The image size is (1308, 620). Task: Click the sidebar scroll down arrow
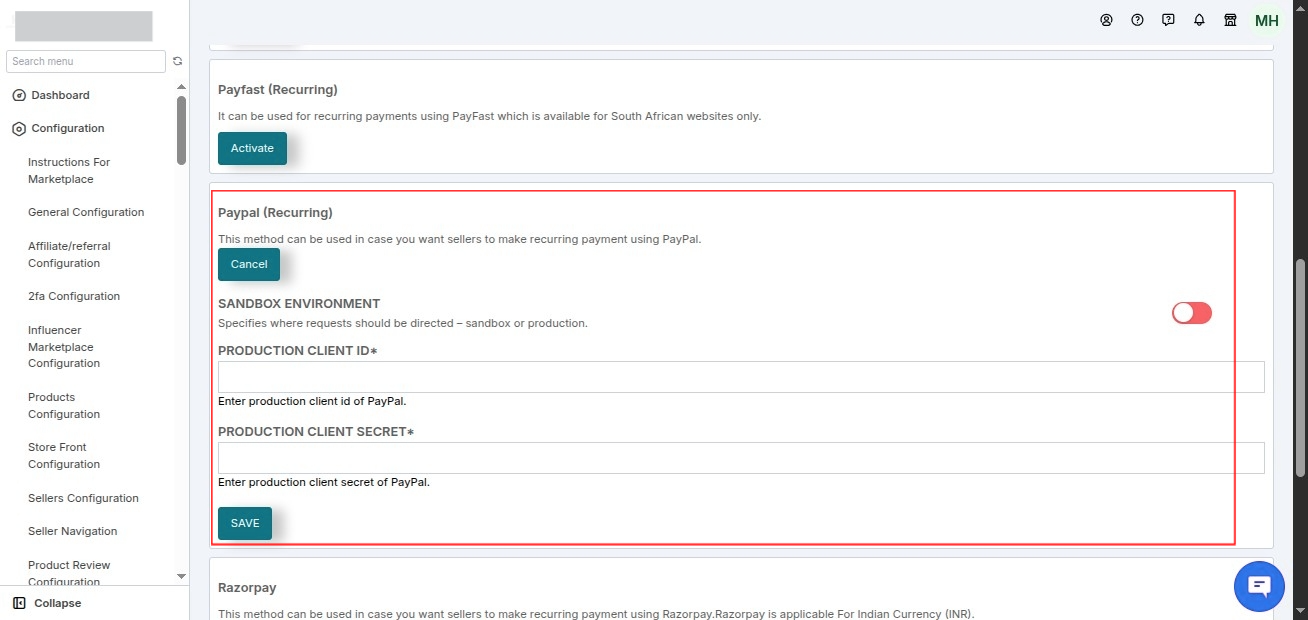point(181,576)
